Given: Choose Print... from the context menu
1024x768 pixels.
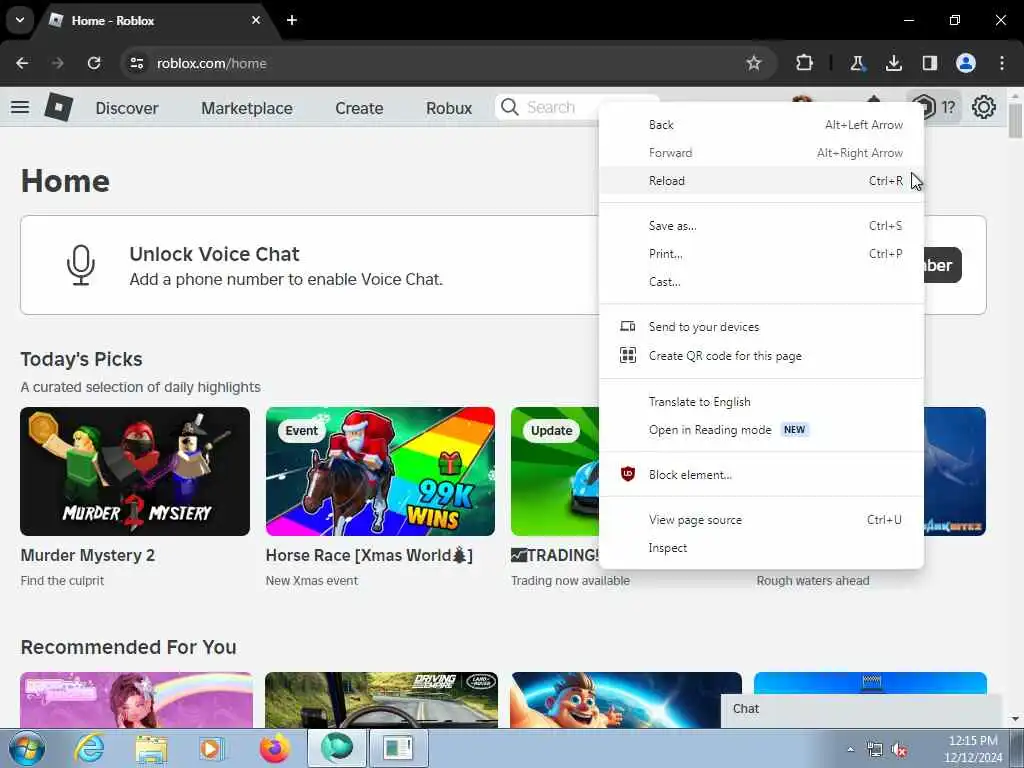Looking at the screenshot, I should (761, 254).
